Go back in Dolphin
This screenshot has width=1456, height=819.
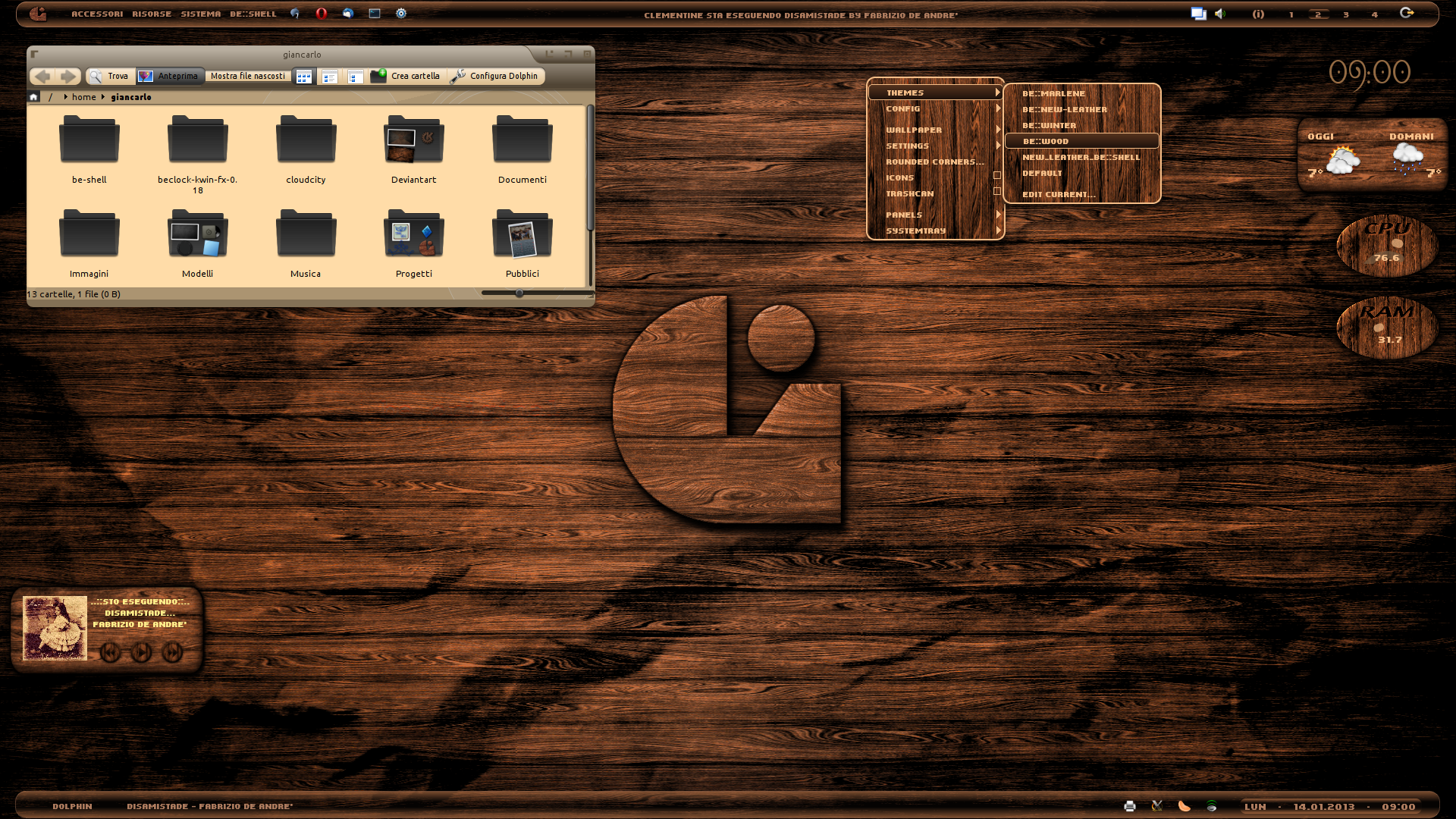coord(42,76)
